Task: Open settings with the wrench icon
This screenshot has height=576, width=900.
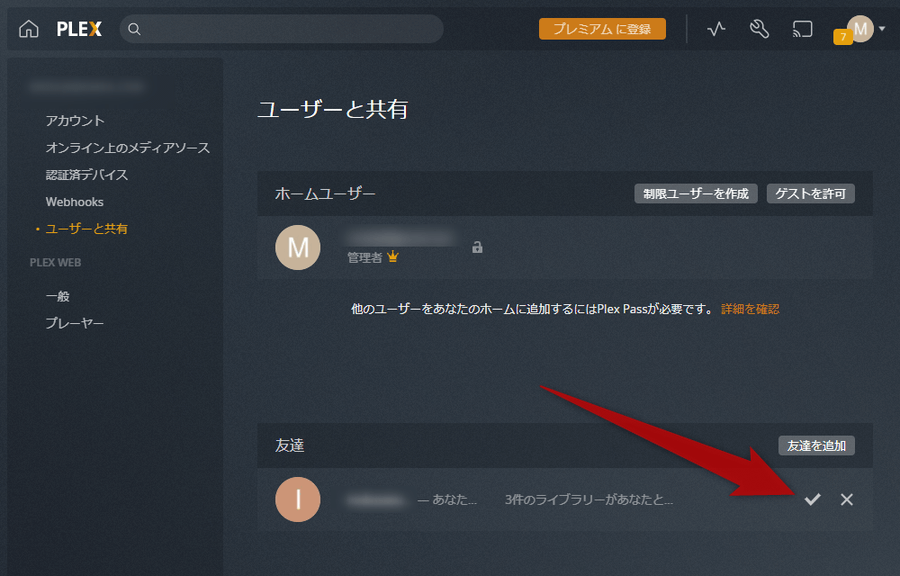Action: pos(759,29)
